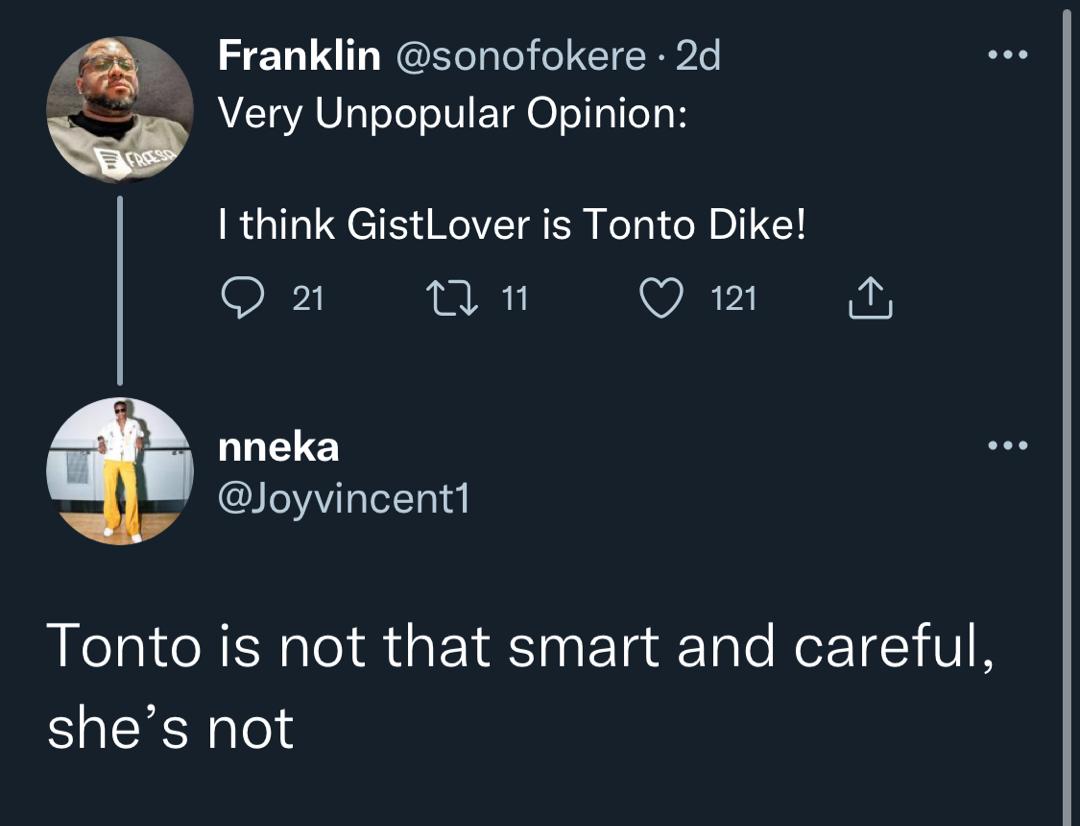Open the tweet saying GistLover is Tonto Dike
The width and height of the screenshot is (1080, 826).
pos(511,225)
